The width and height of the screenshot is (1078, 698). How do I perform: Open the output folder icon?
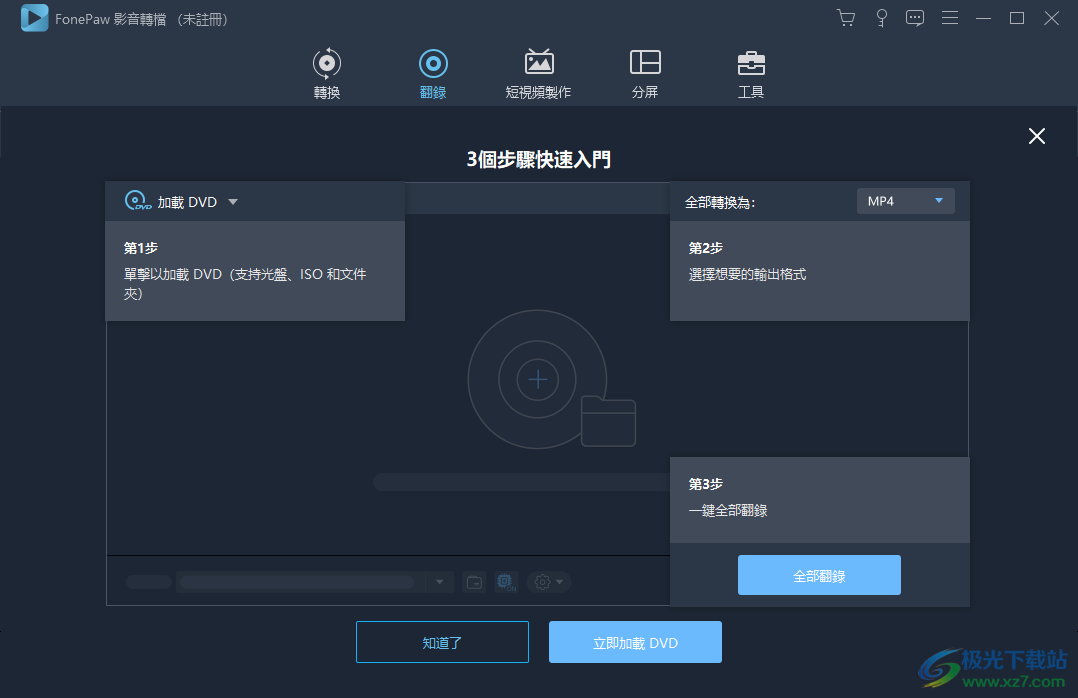[x=474, y=582]
